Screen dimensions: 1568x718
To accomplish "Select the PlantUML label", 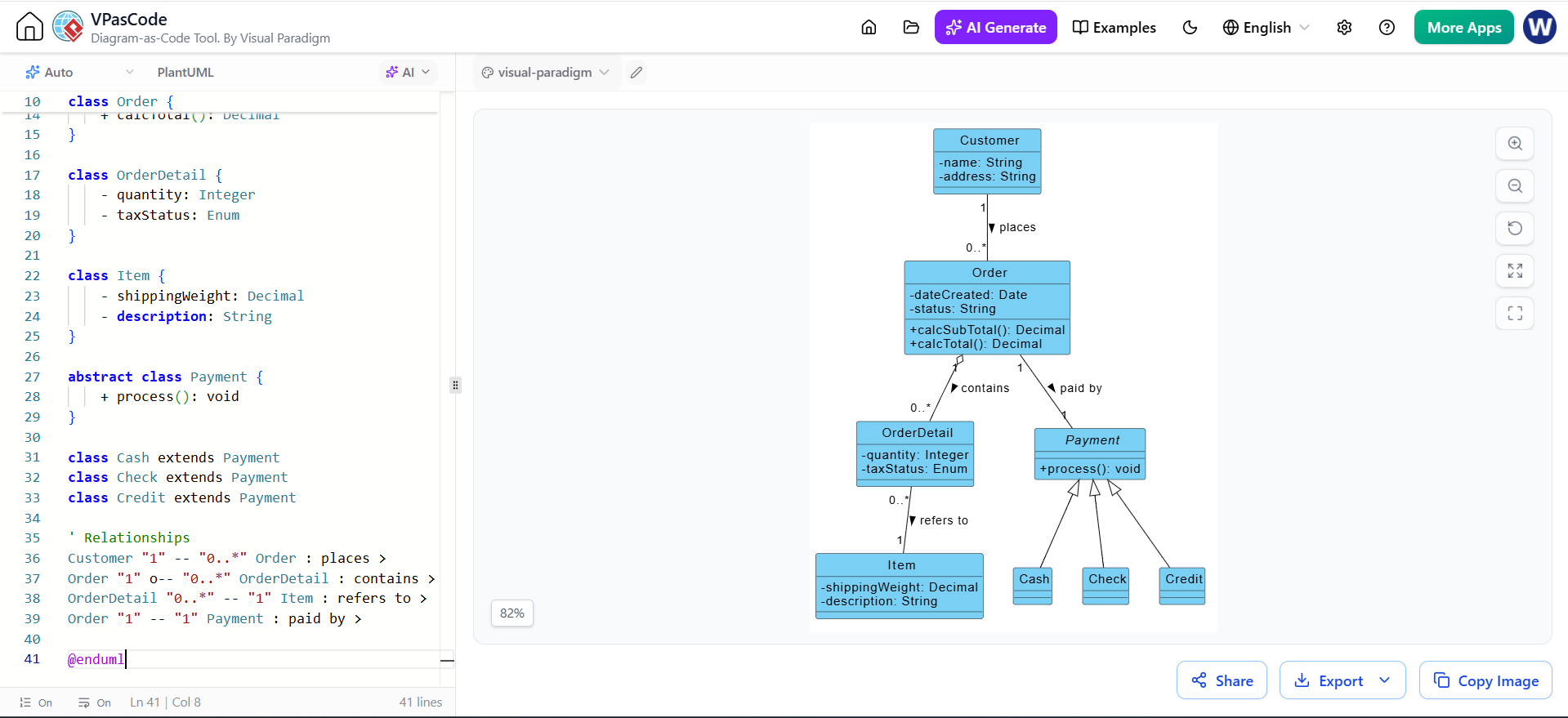I will (x=185, y=72).
